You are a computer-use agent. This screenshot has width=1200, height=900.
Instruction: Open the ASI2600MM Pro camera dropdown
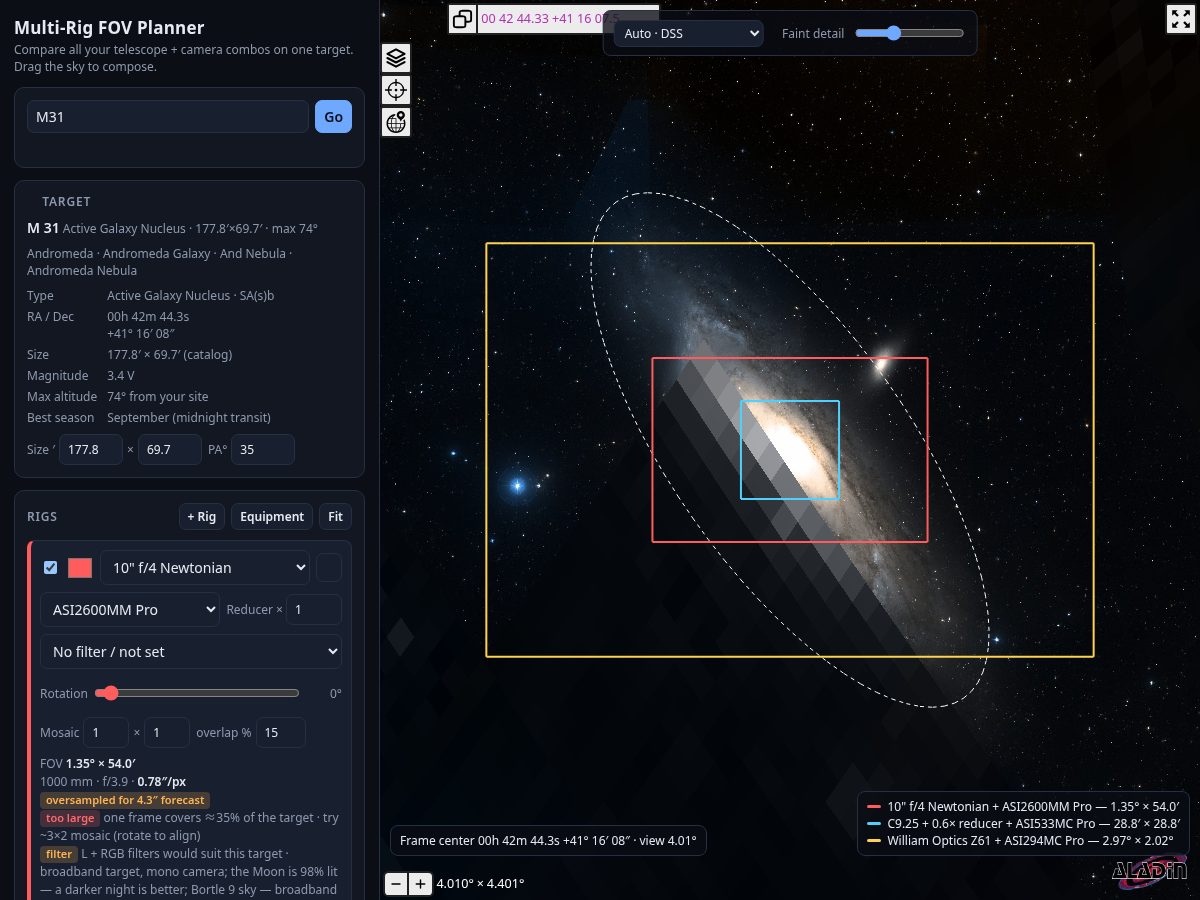coord(130,610)
